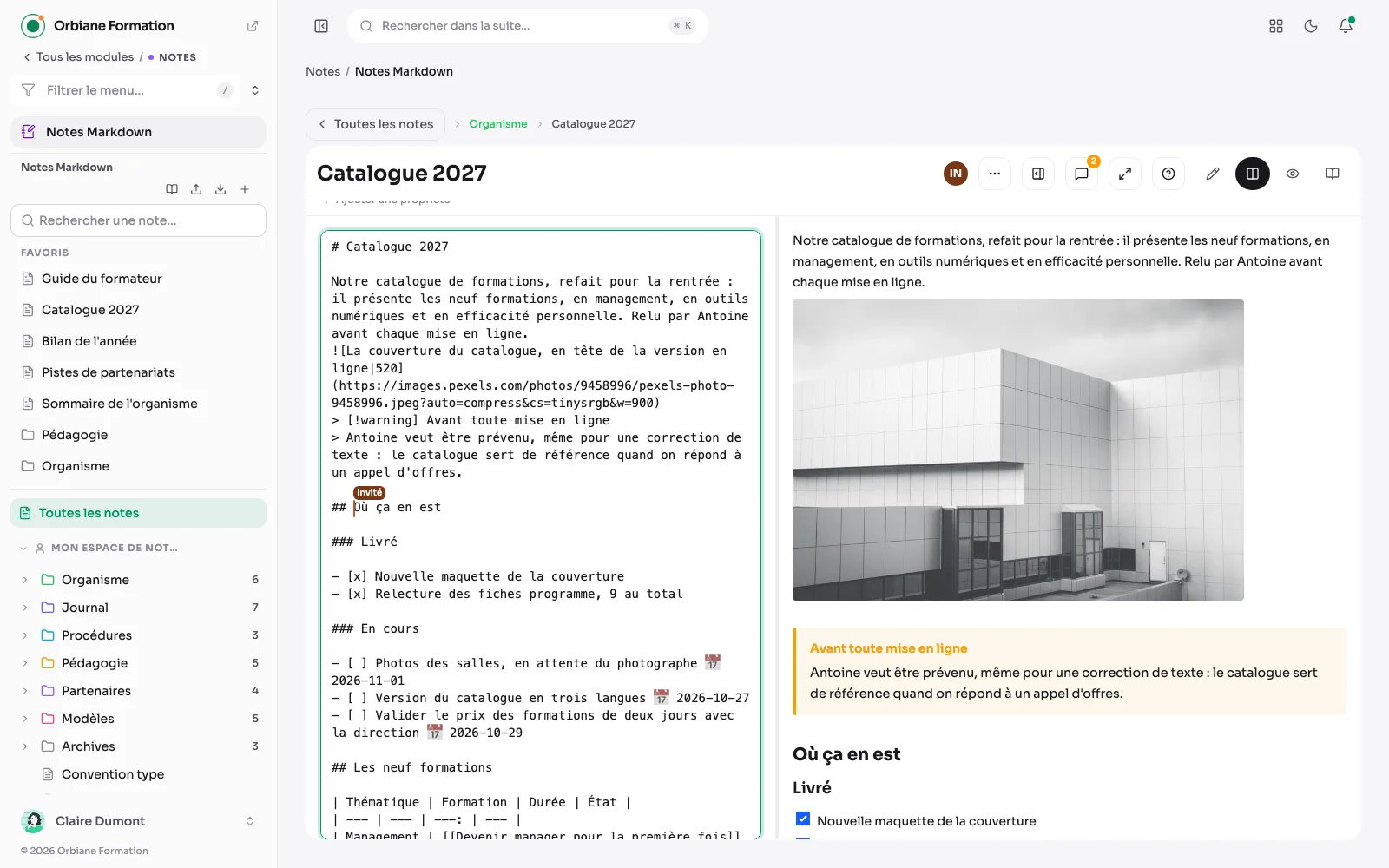The height and width of the screenshot is (868, 1389).
Task: Collapse the sidebar panel toggle
Action: (321, 26)
